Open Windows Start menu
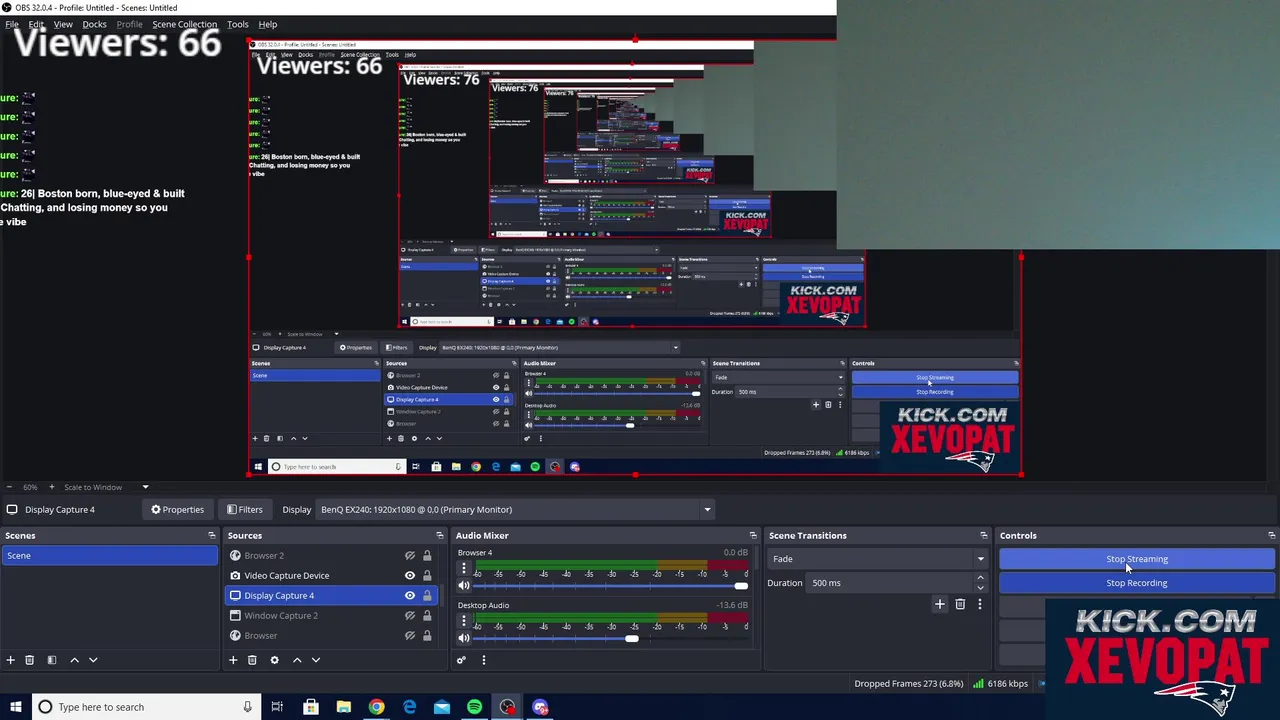Screen dimensions: 1280x720 coord(16,707)
